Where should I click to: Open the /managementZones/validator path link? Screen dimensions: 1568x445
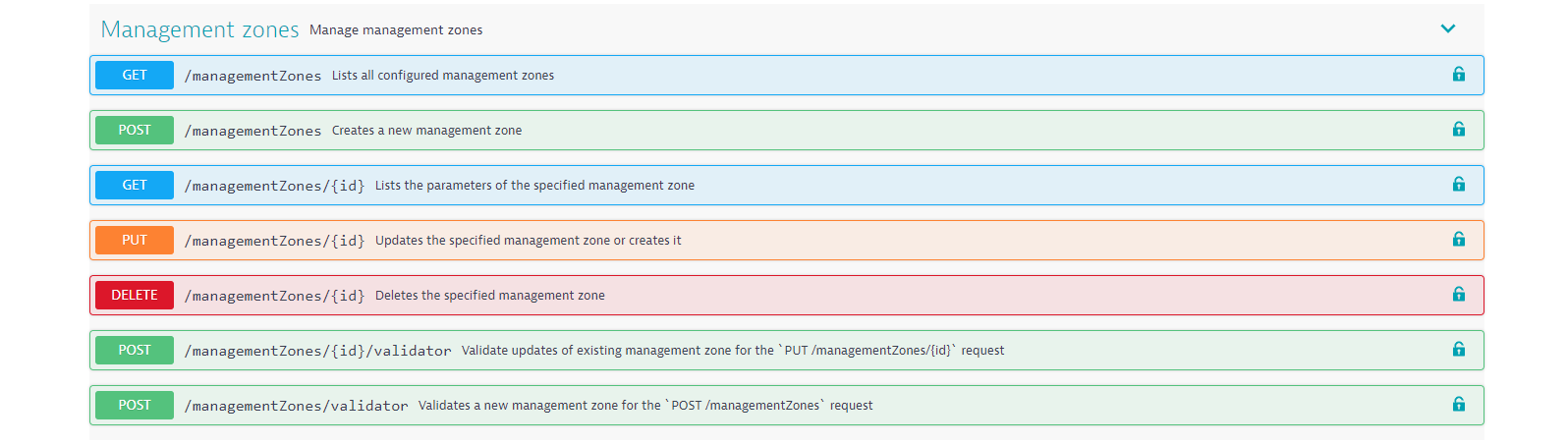296,406
